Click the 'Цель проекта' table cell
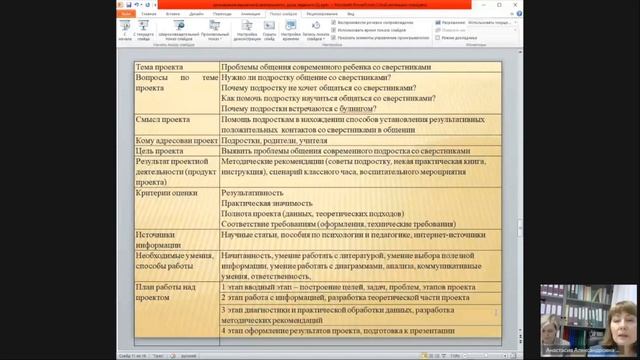 click(x=177, y=151)
